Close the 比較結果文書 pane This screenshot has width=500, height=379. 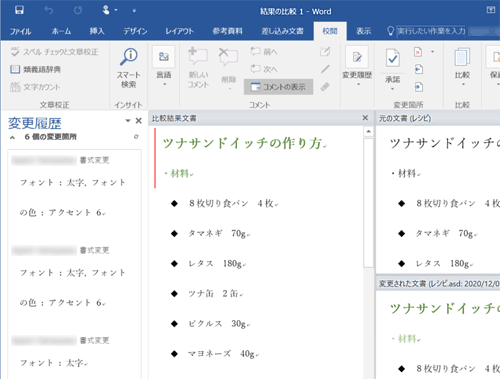[x=365, y=118]
